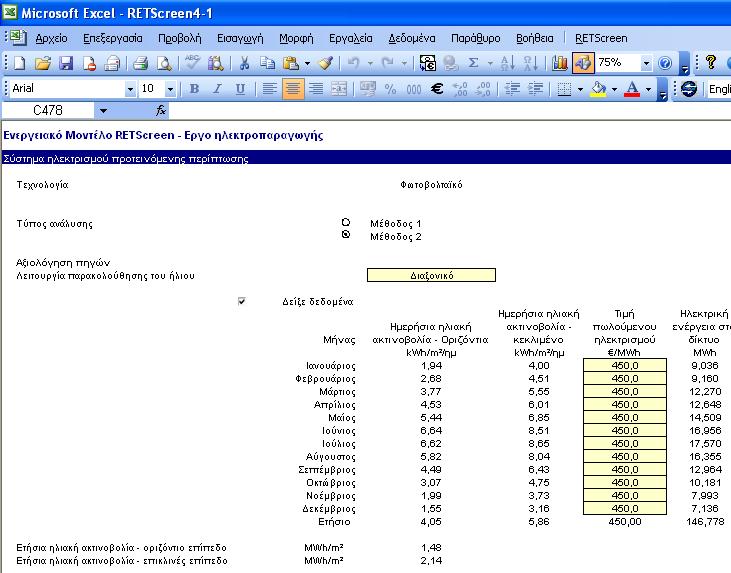Expand the AutoSum dropdown arrow
Image resolution: width=731 pixels, height=573 pixels.
(x=490, y=63)
